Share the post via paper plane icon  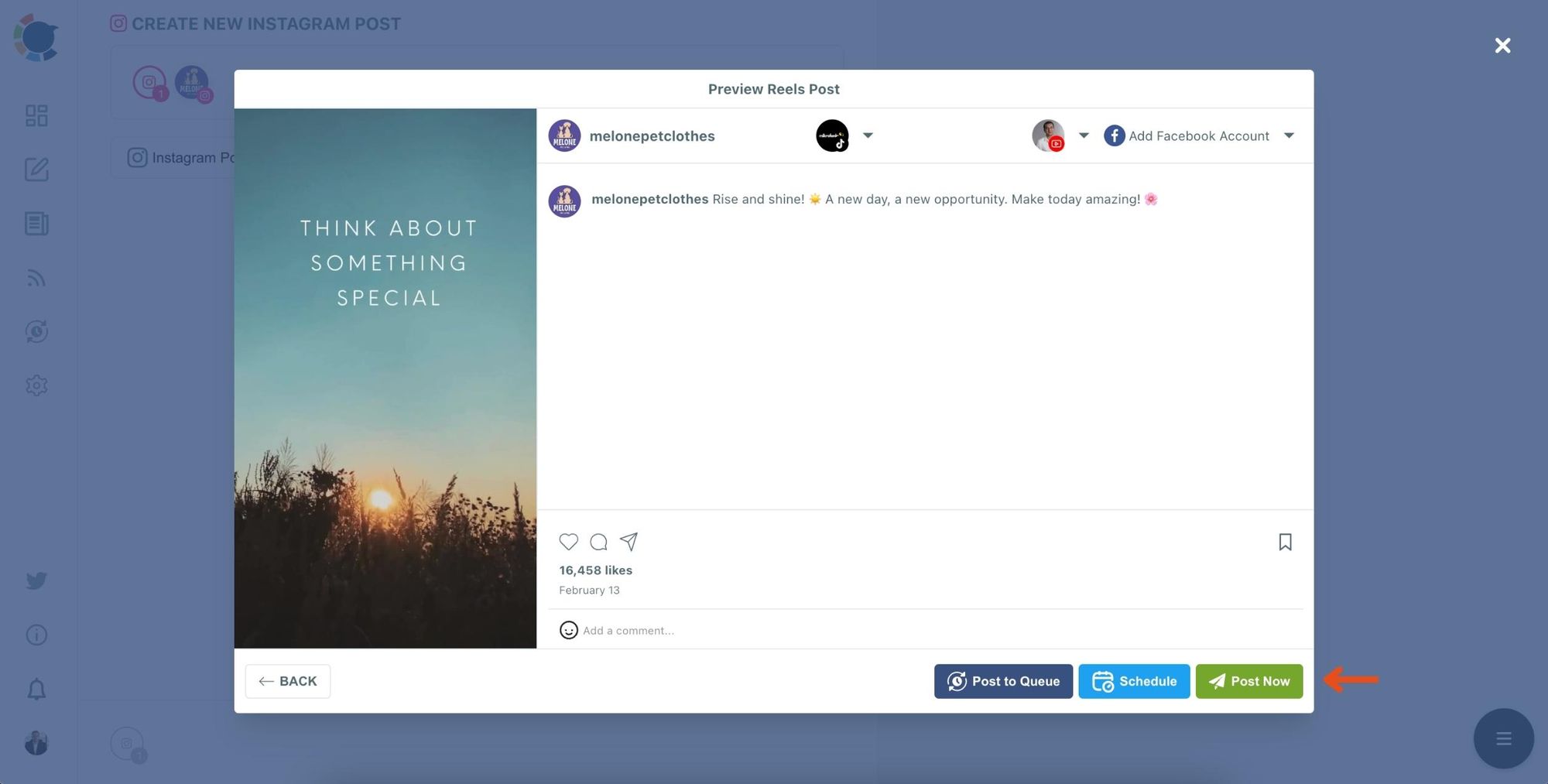click(628, 542)
